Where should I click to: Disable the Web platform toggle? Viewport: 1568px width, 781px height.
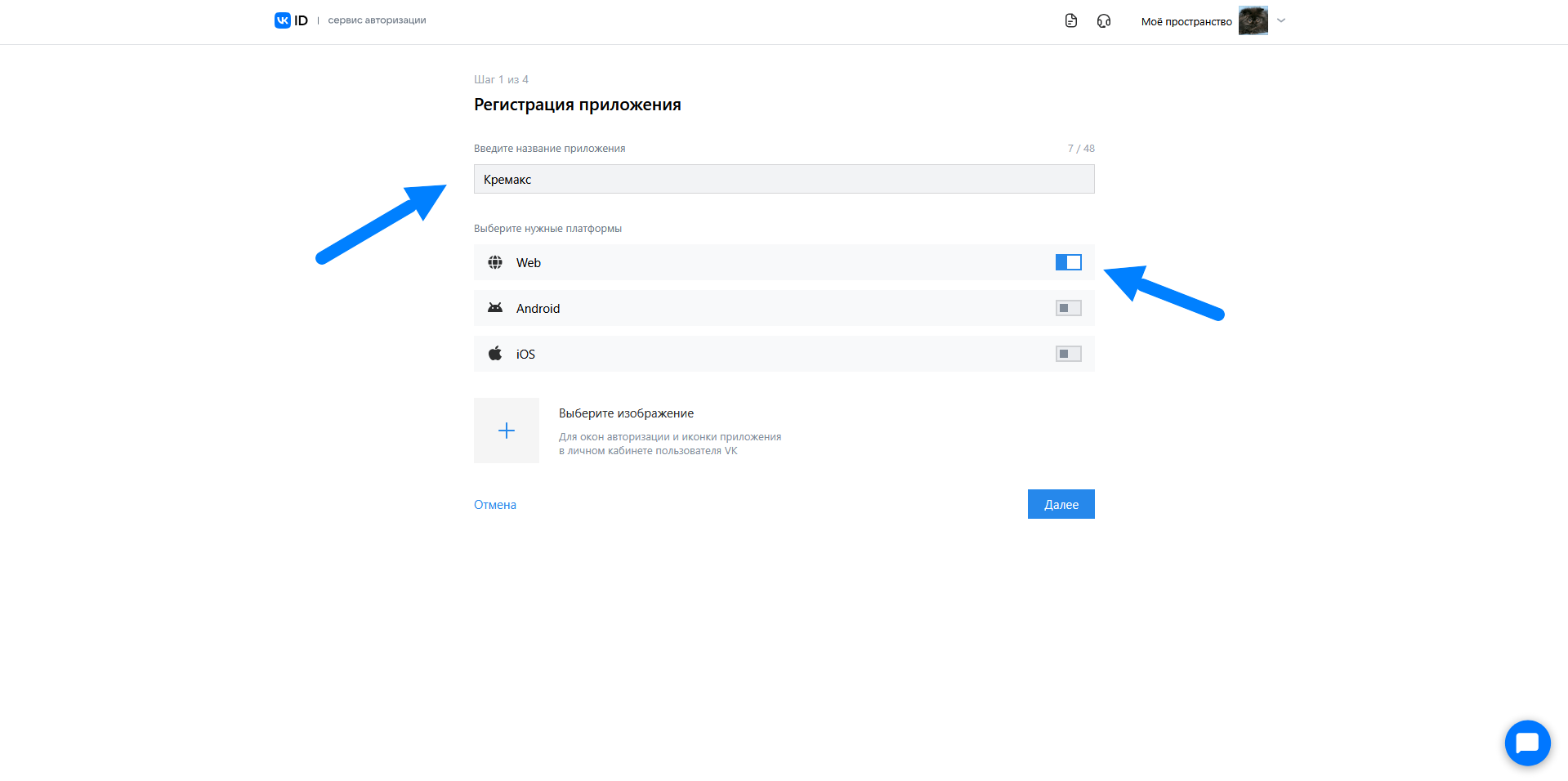click(1068, 262)
